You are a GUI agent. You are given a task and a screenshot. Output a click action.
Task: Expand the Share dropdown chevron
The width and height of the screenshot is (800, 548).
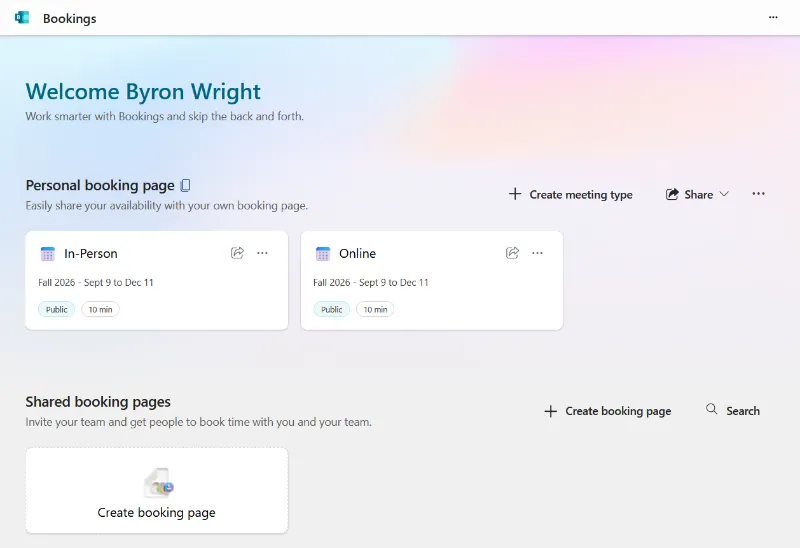click(724, 194)
